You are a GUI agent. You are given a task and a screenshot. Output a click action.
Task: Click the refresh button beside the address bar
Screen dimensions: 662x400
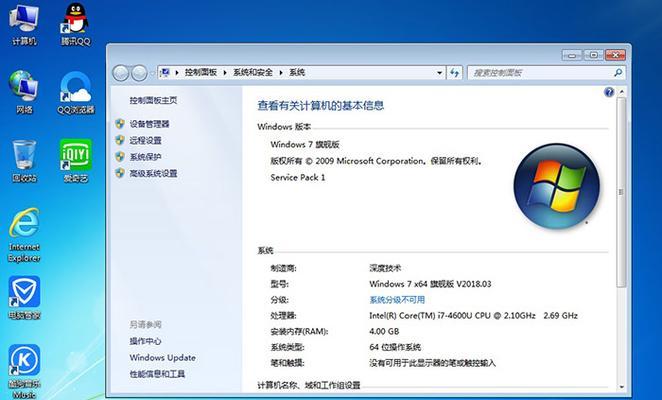[454, 73]
